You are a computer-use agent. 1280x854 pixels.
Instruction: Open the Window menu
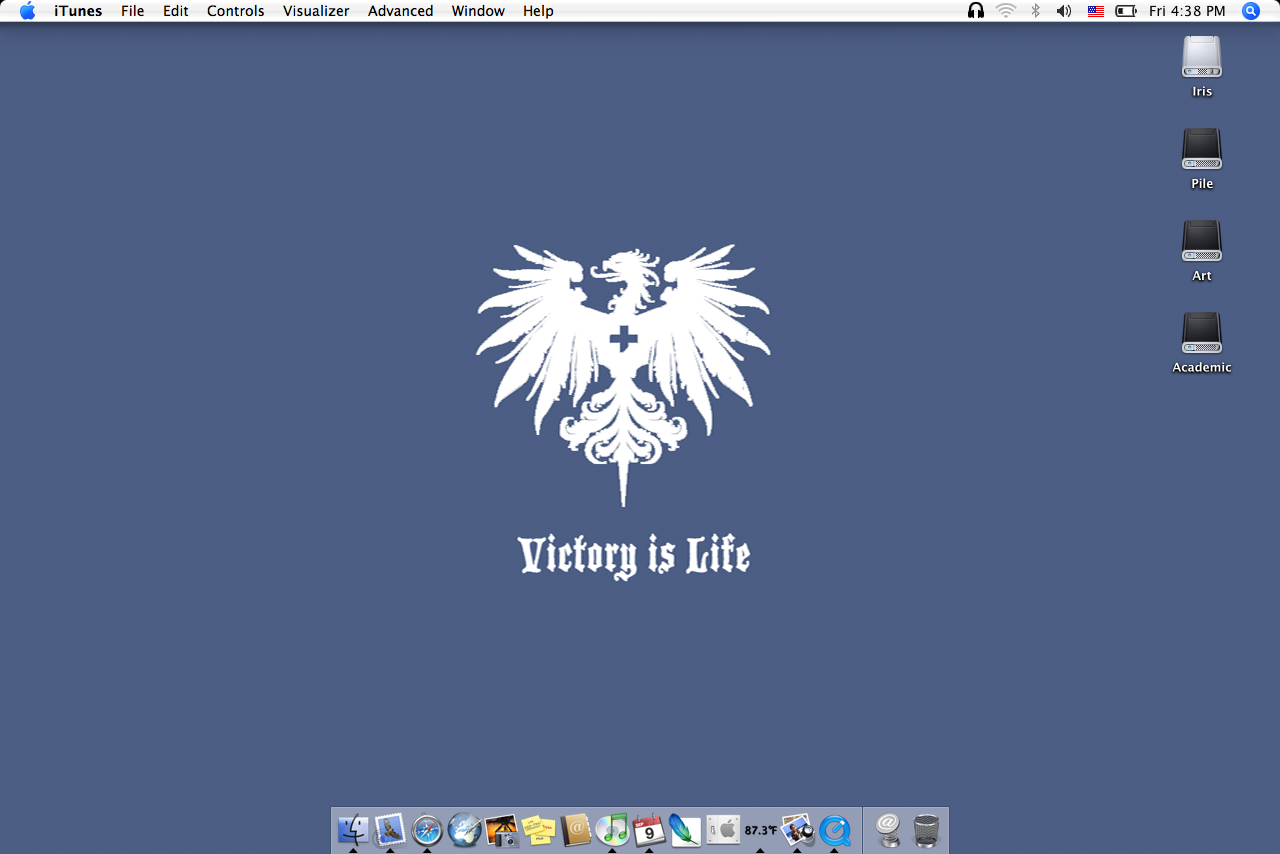point(478,11)
